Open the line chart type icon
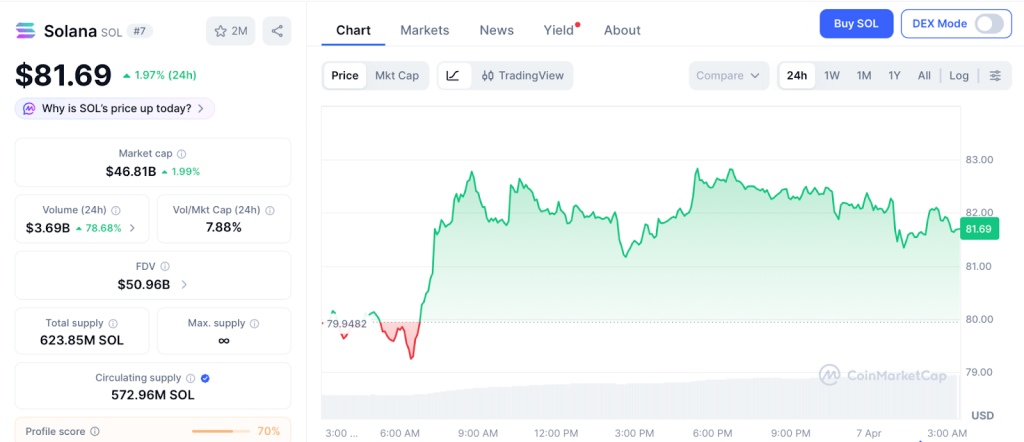The height and width of the screenshot is (442, 1024). 453,75
